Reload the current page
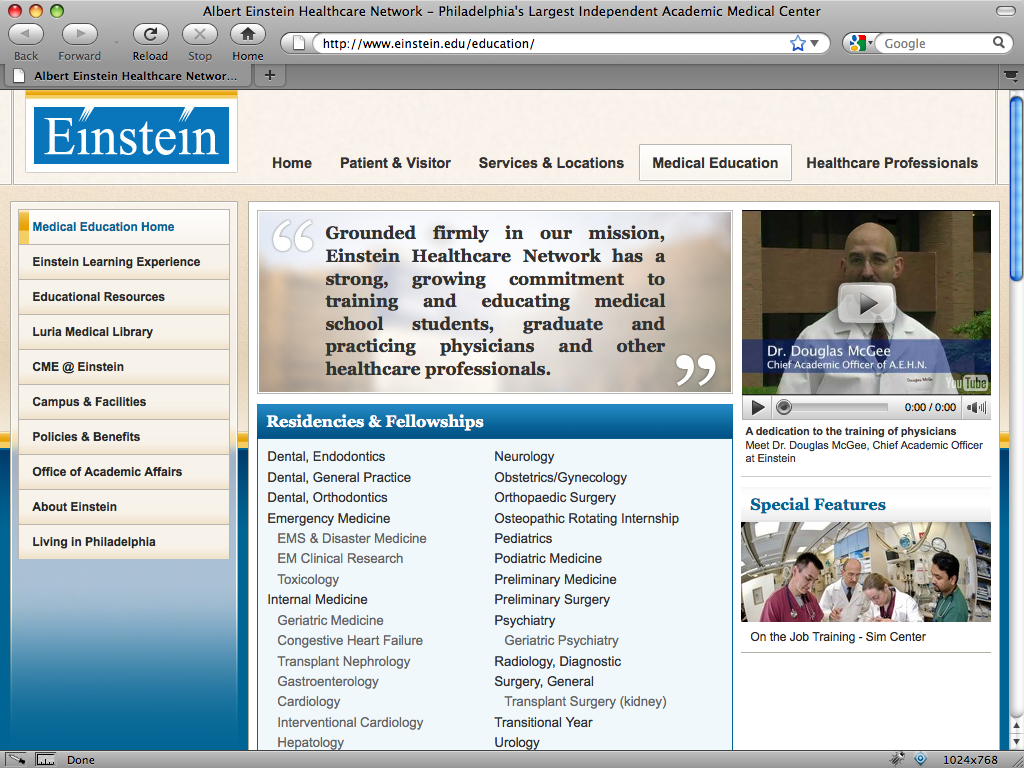The width and height of the screenshot is (1024, 768). click(x=150, y=34)
